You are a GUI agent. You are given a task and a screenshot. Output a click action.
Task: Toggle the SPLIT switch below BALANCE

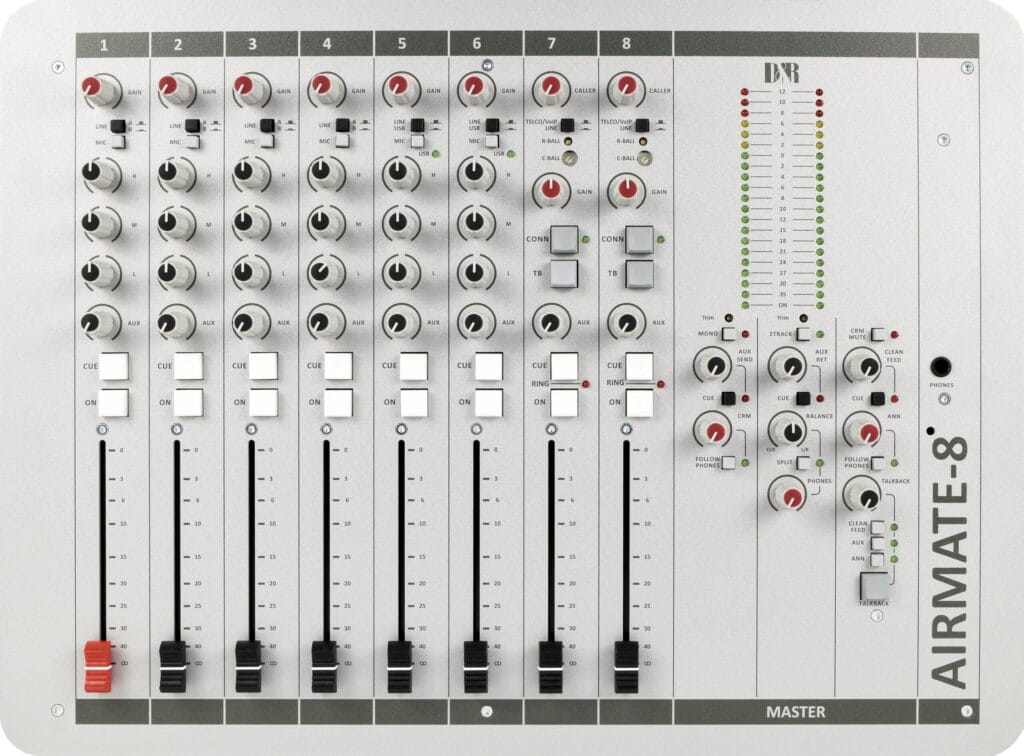point(802,463)
